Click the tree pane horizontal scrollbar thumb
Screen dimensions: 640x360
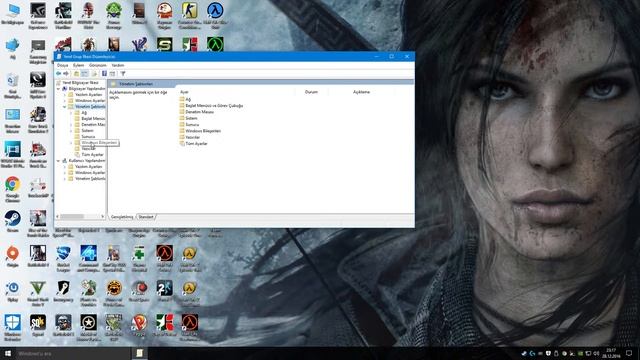[72, 216]
